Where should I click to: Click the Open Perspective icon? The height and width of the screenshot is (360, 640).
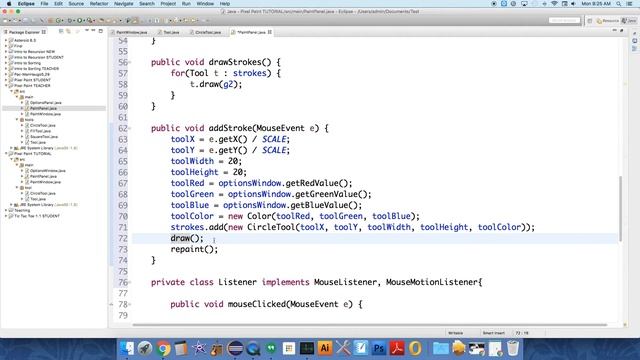click(x=590, y=21)
